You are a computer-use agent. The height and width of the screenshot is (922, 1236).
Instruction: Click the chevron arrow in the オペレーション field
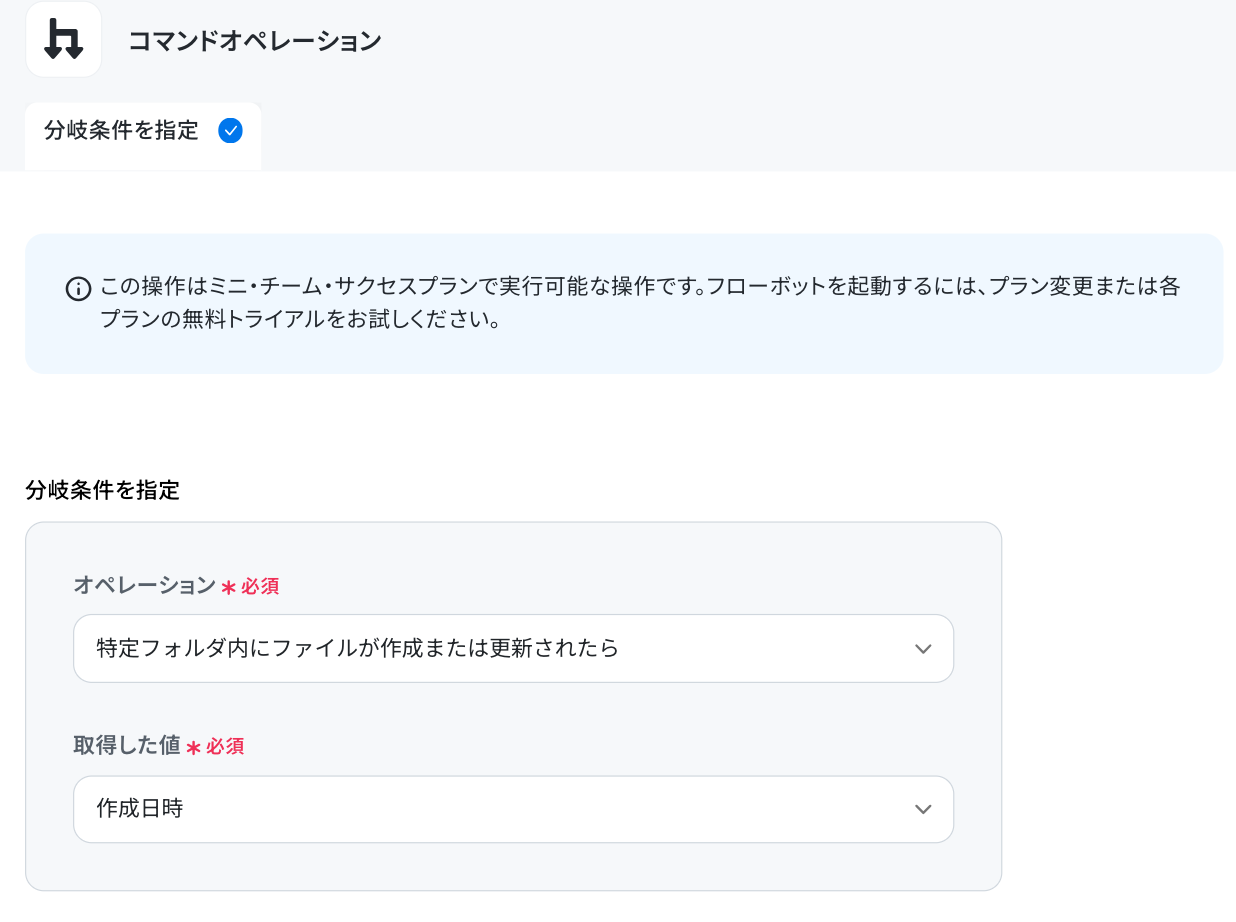(923, 649)
